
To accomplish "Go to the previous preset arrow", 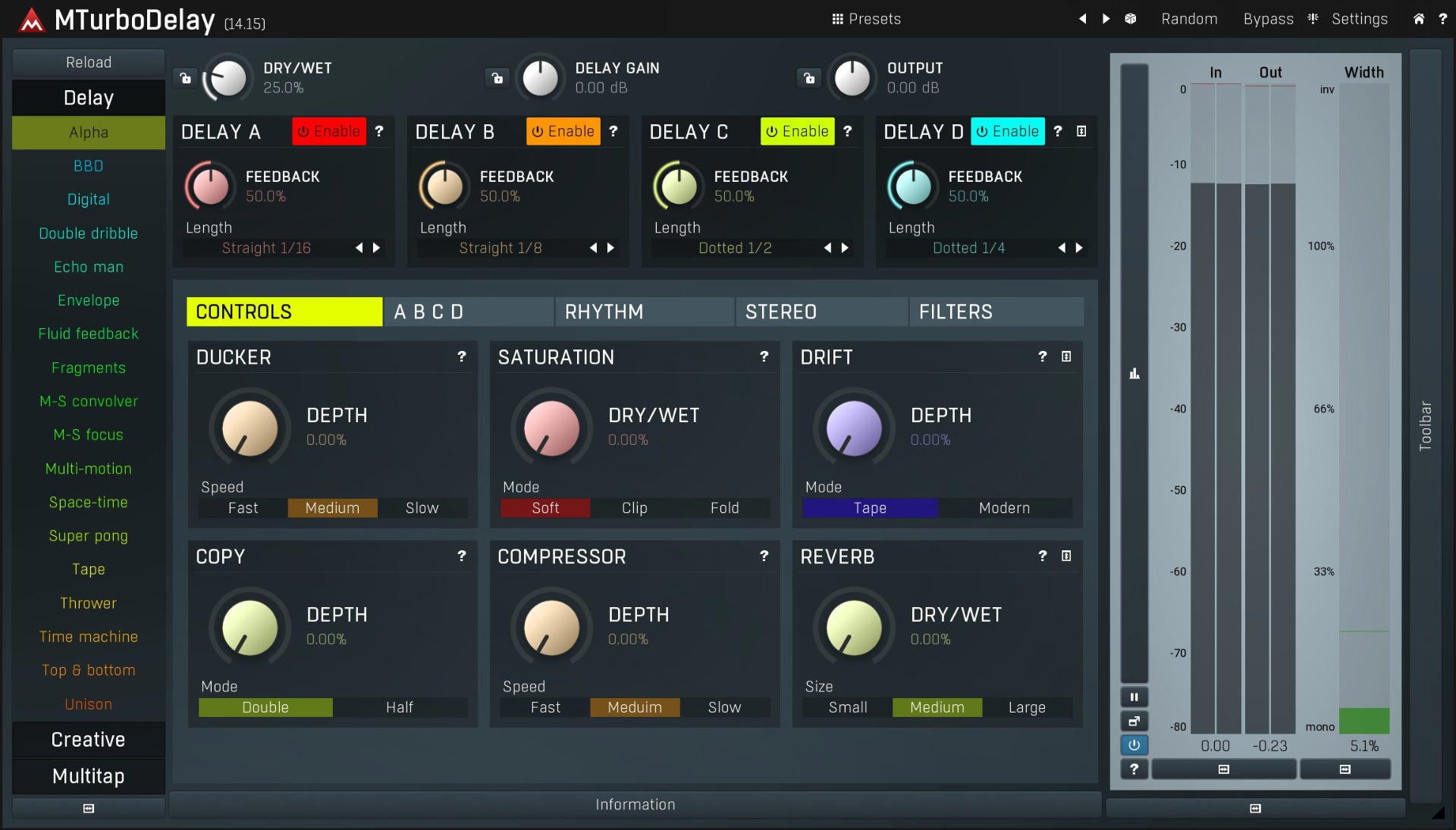I will [1082, 19].
